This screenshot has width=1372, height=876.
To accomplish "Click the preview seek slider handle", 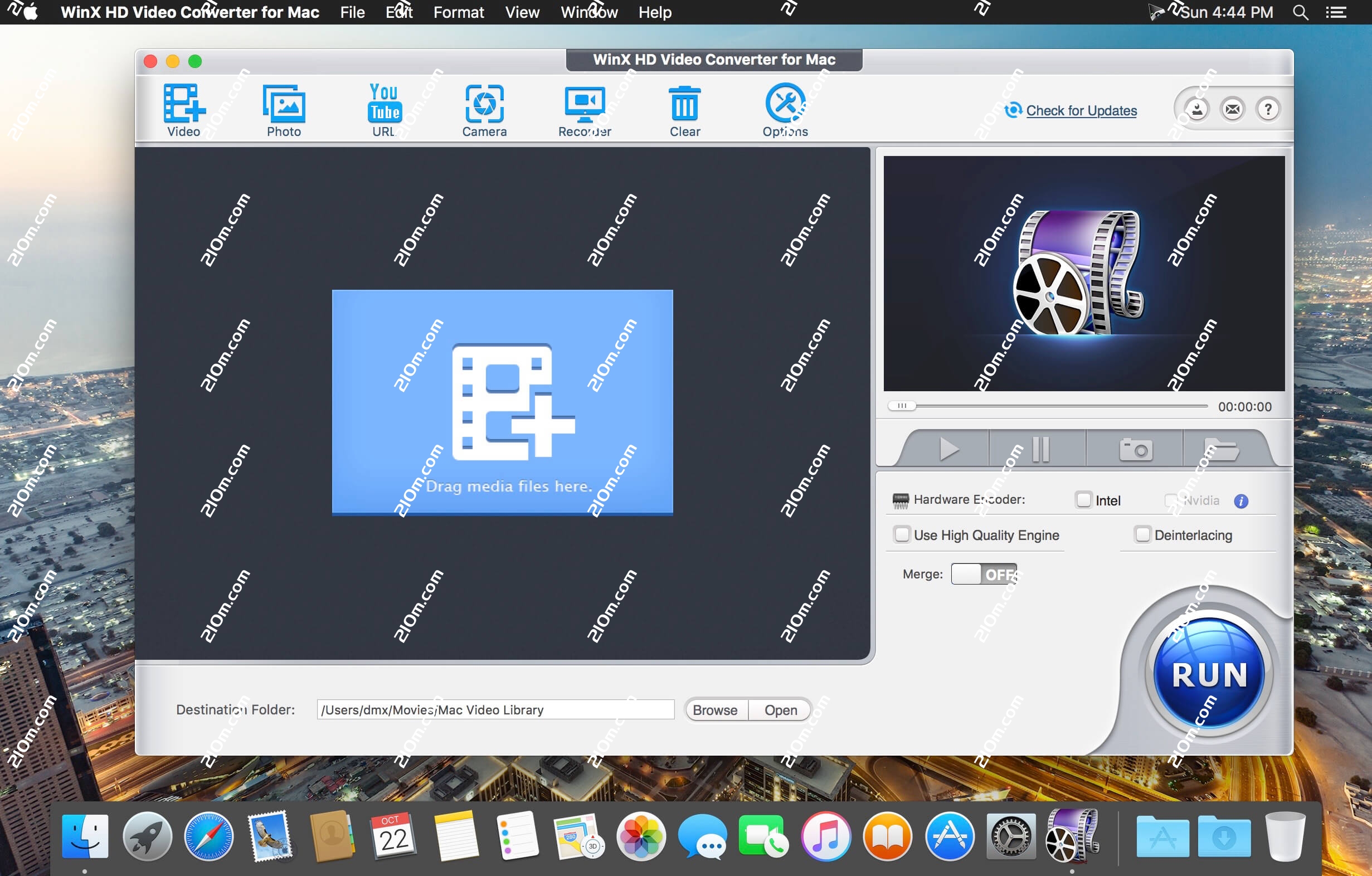I will tap(902, 406).
